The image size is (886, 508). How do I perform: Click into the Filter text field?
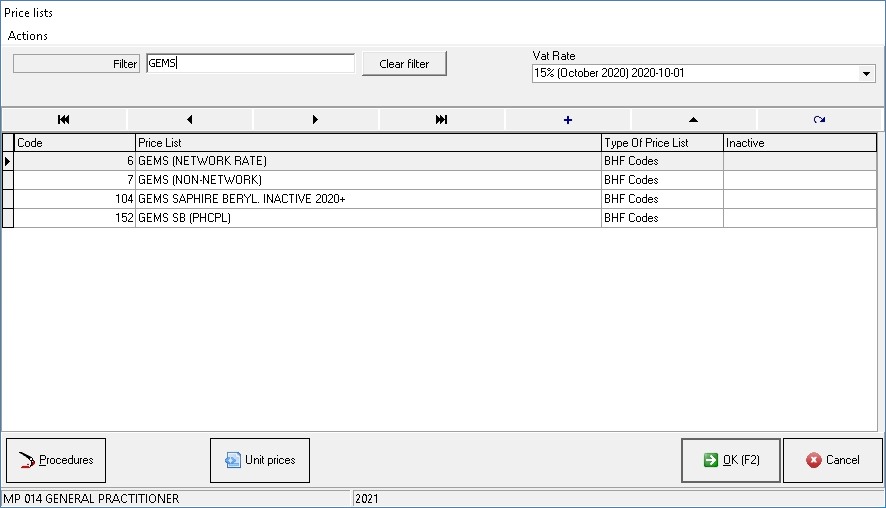pos(250,64)
